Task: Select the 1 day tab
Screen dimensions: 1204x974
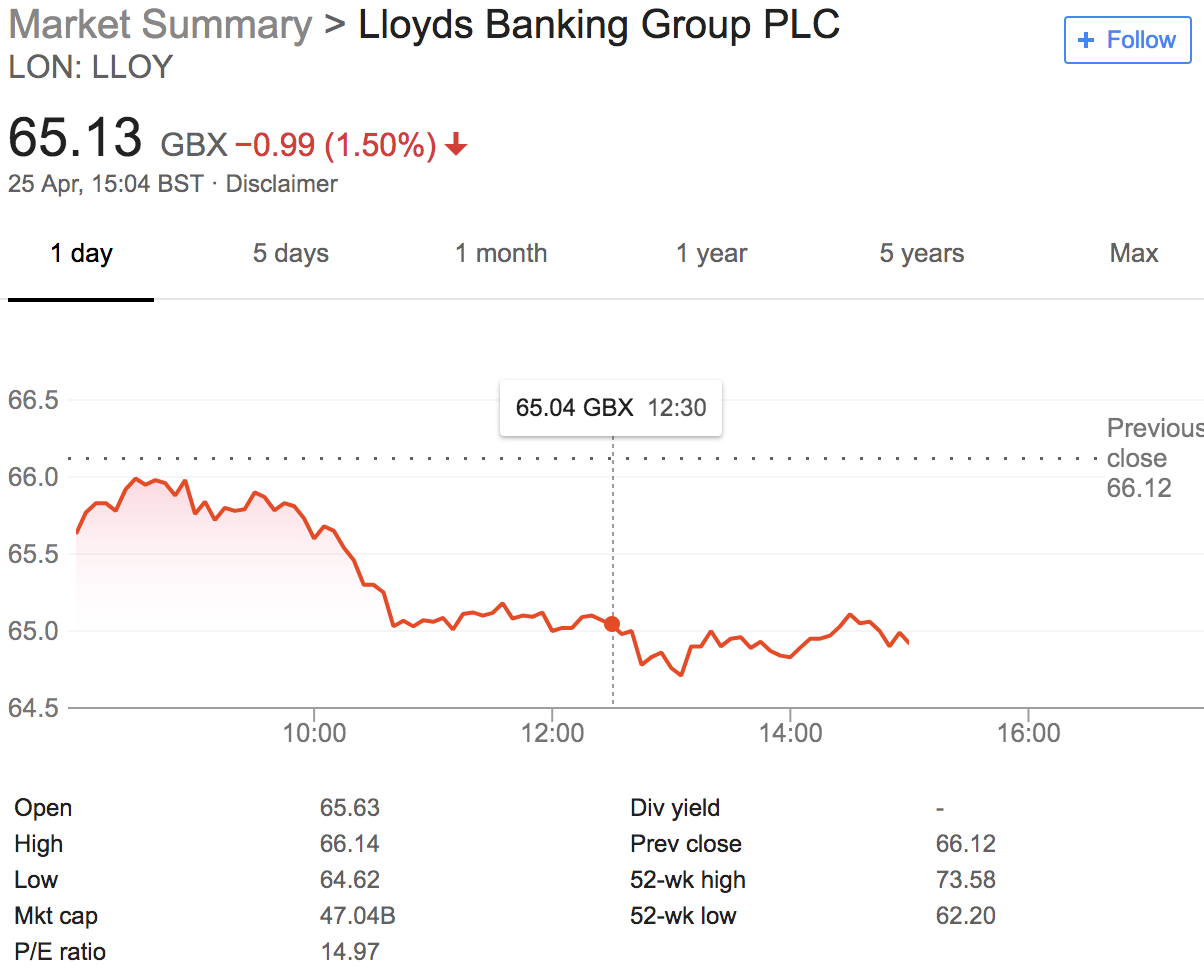Action: coord(81,253)
